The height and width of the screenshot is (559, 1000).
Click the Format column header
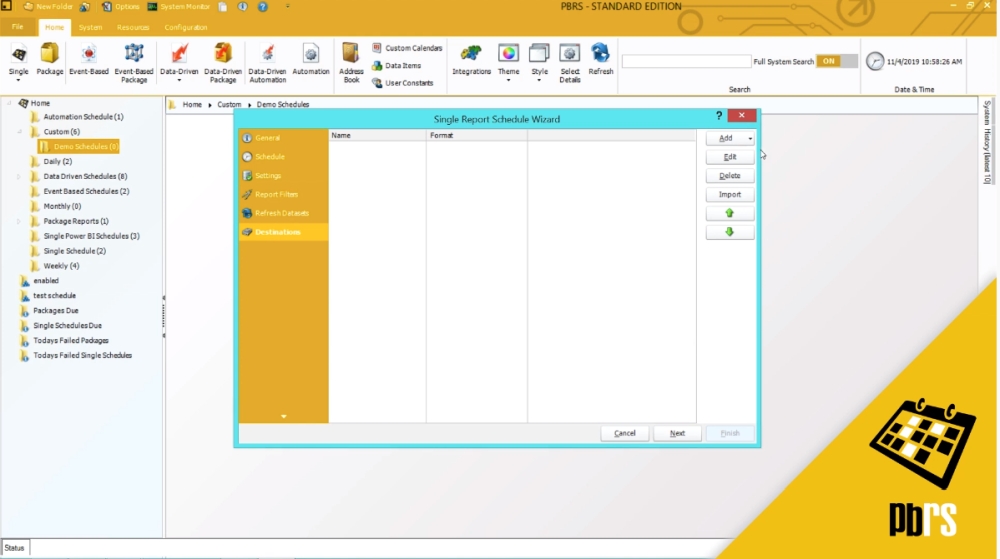pyautogui.click(x=477, y=135)
